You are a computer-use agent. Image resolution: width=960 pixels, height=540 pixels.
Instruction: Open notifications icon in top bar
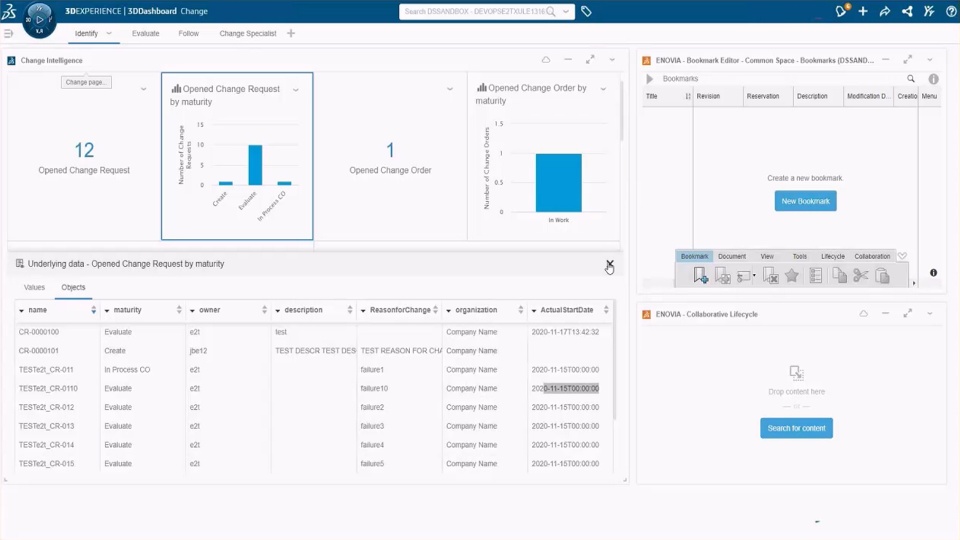(x=841, y=10)
